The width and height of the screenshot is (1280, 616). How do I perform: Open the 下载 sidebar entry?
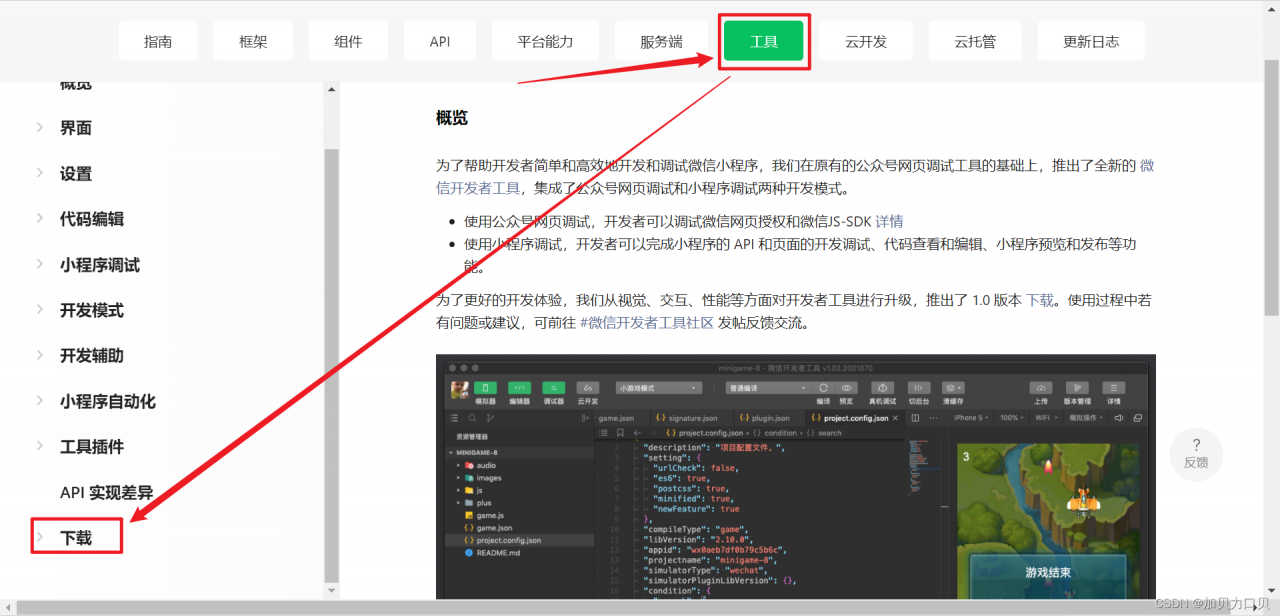pos(76,538)
